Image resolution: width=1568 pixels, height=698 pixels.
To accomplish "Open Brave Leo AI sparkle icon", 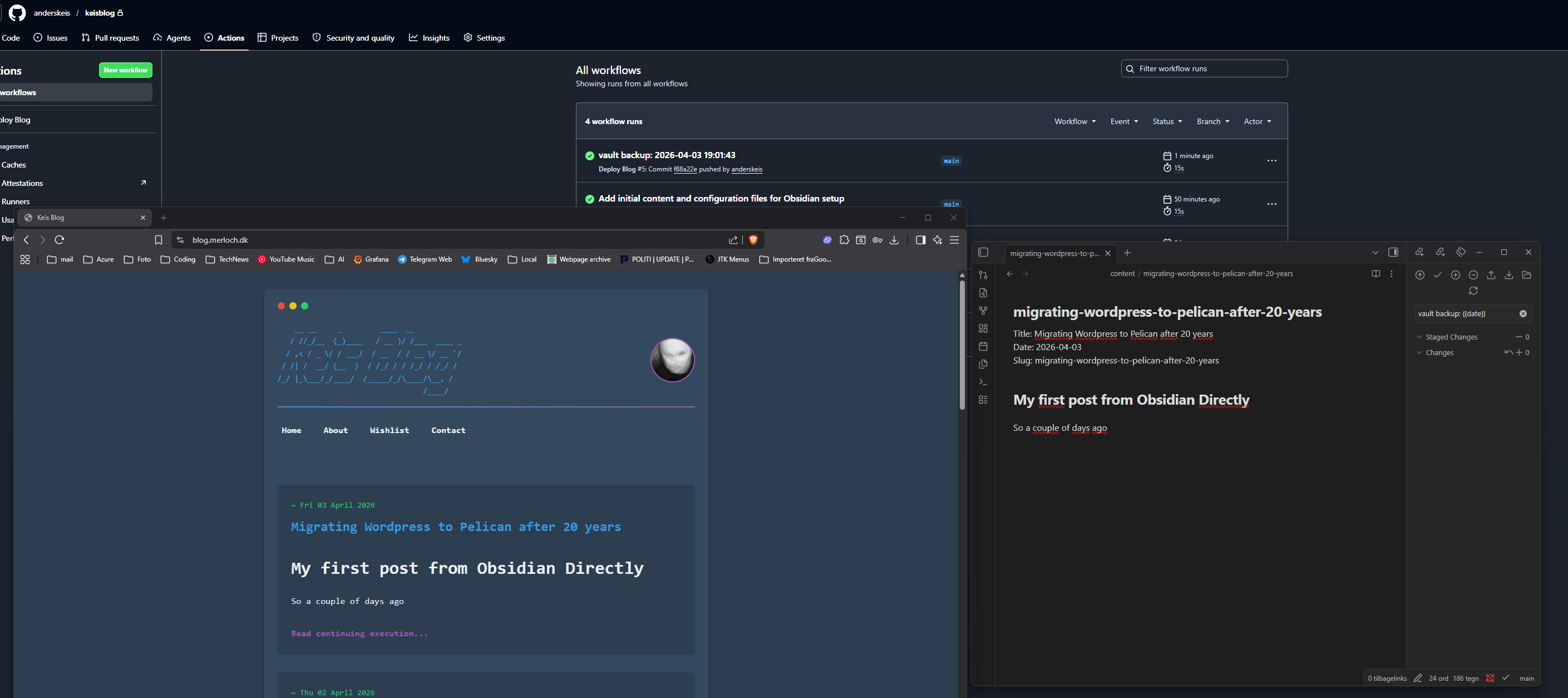I will coord(938,240).
